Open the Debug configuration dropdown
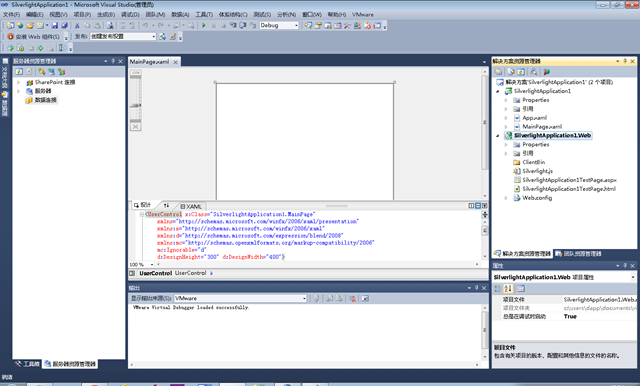This screenshot has width=640, height=386. pyautogui.click(x=296, y=25)
